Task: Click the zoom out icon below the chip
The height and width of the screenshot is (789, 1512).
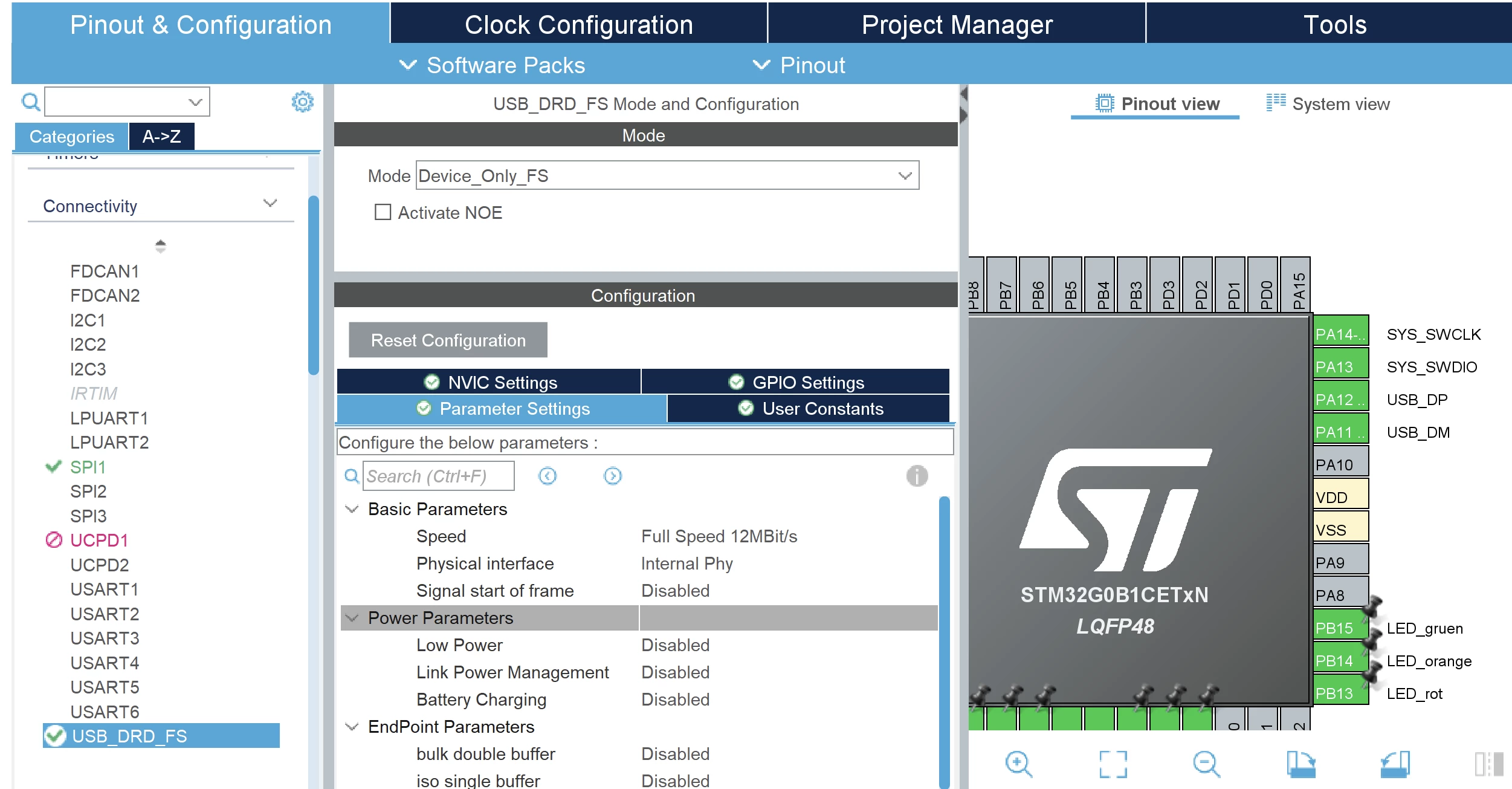Action: tap(1207, 764)
